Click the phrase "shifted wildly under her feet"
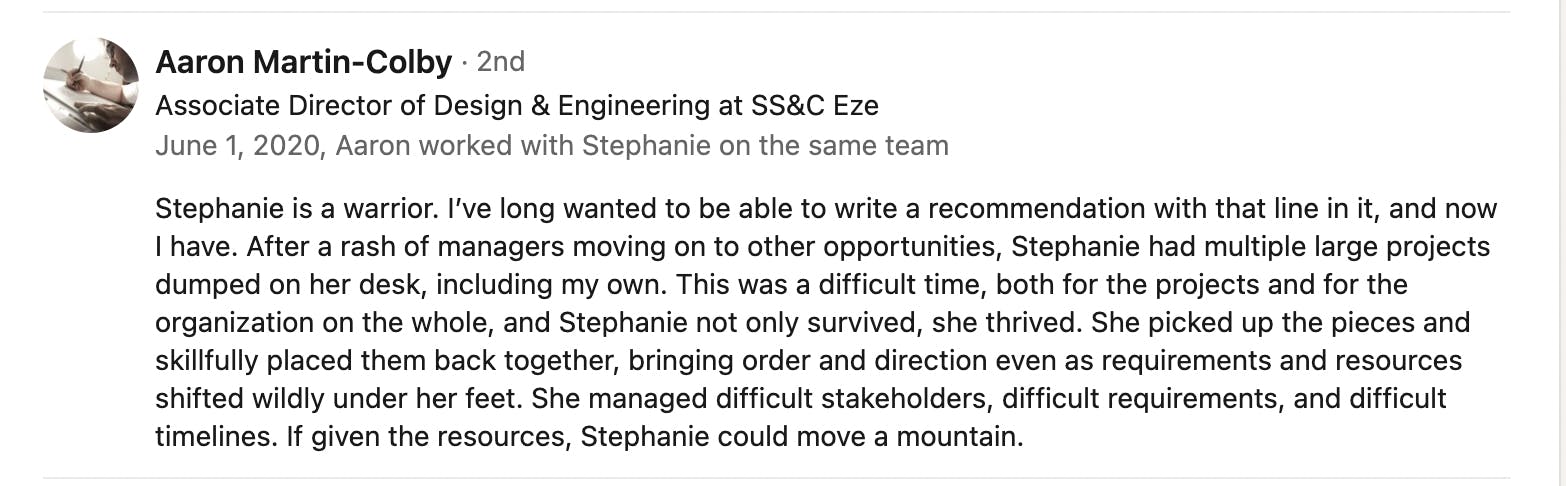1566x486 pixels. [335, 399]
